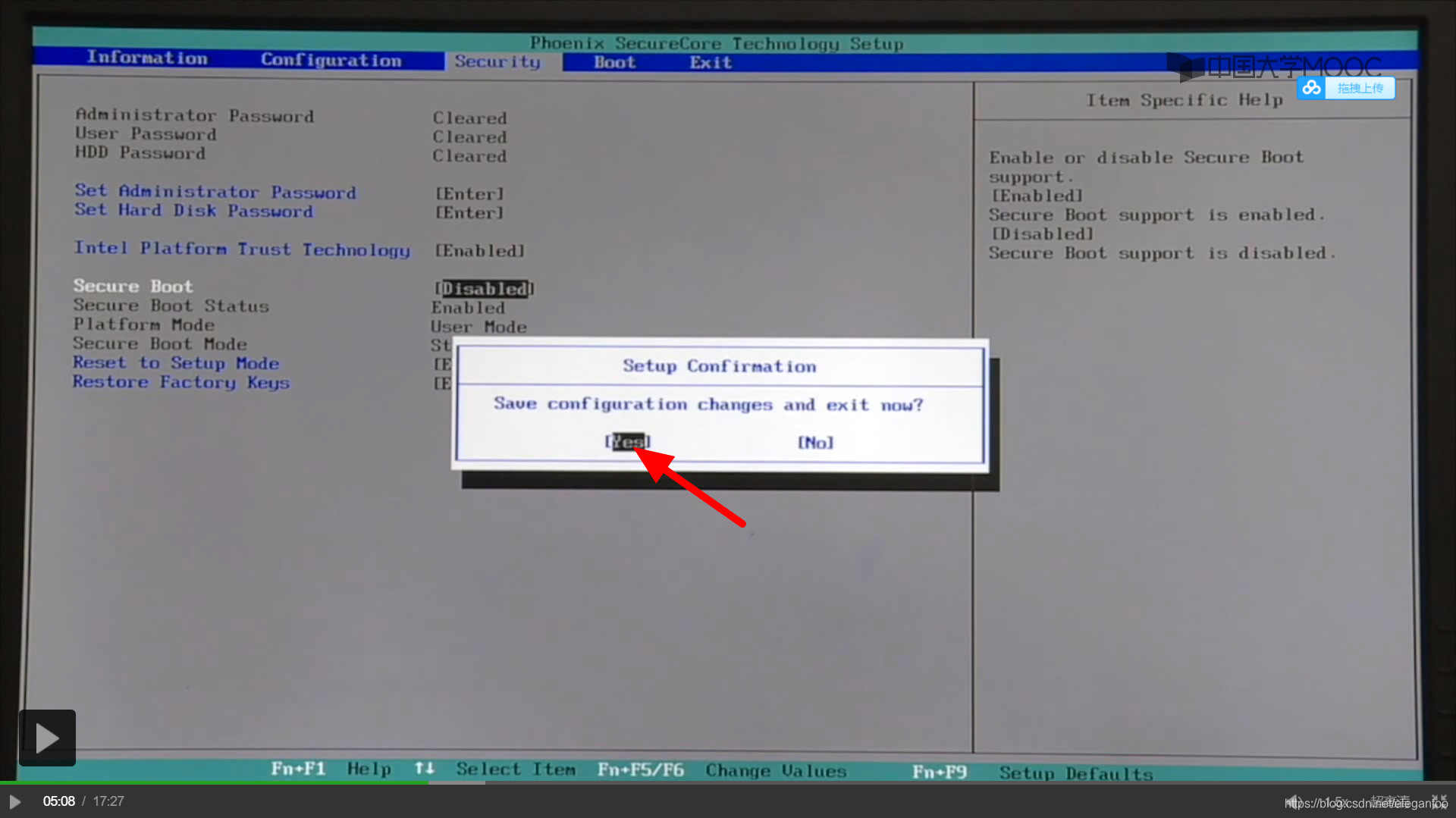Click the Fn+F5/F6 Change Values hint

tap(722, 770)
